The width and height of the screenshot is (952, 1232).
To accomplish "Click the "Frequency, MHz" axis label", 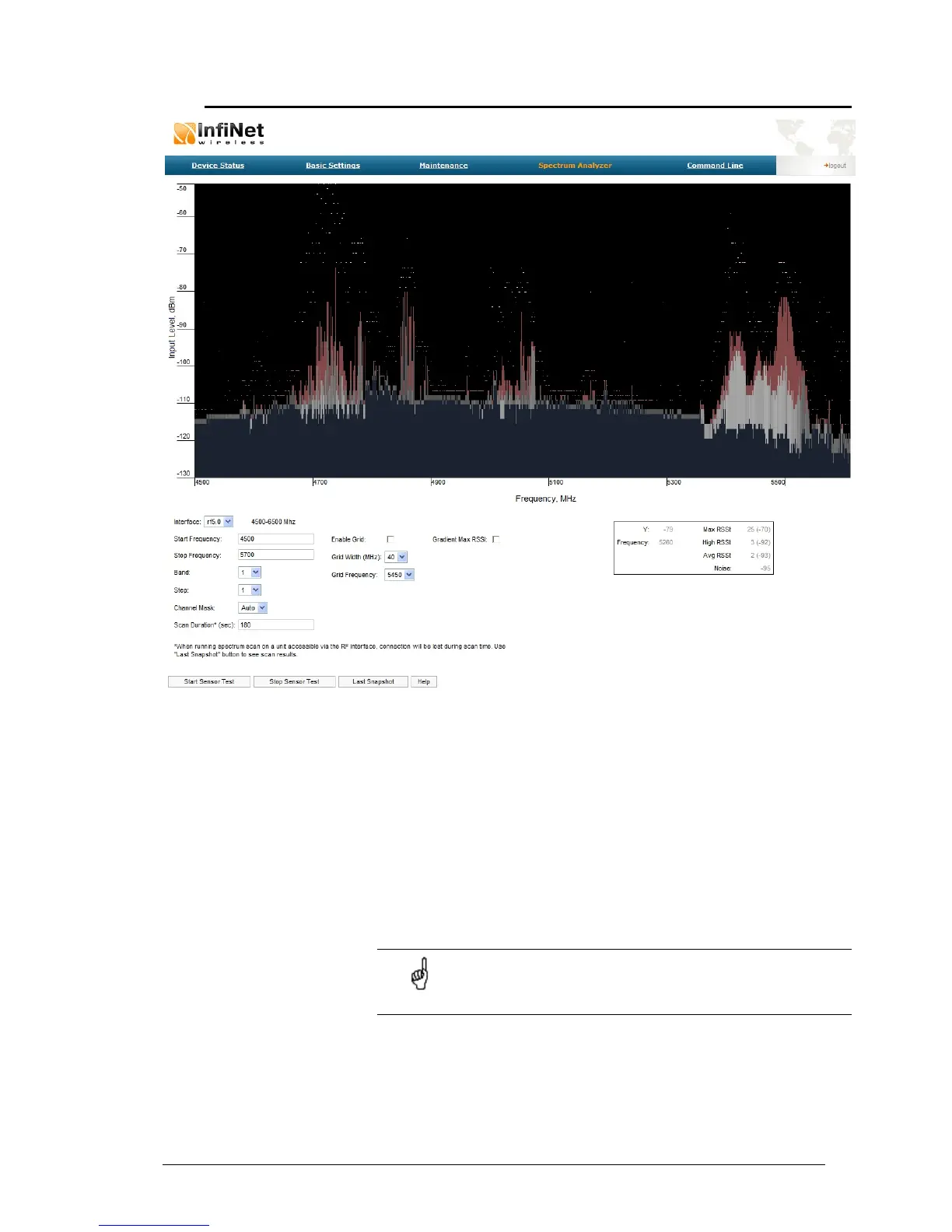I will (546, 499).
